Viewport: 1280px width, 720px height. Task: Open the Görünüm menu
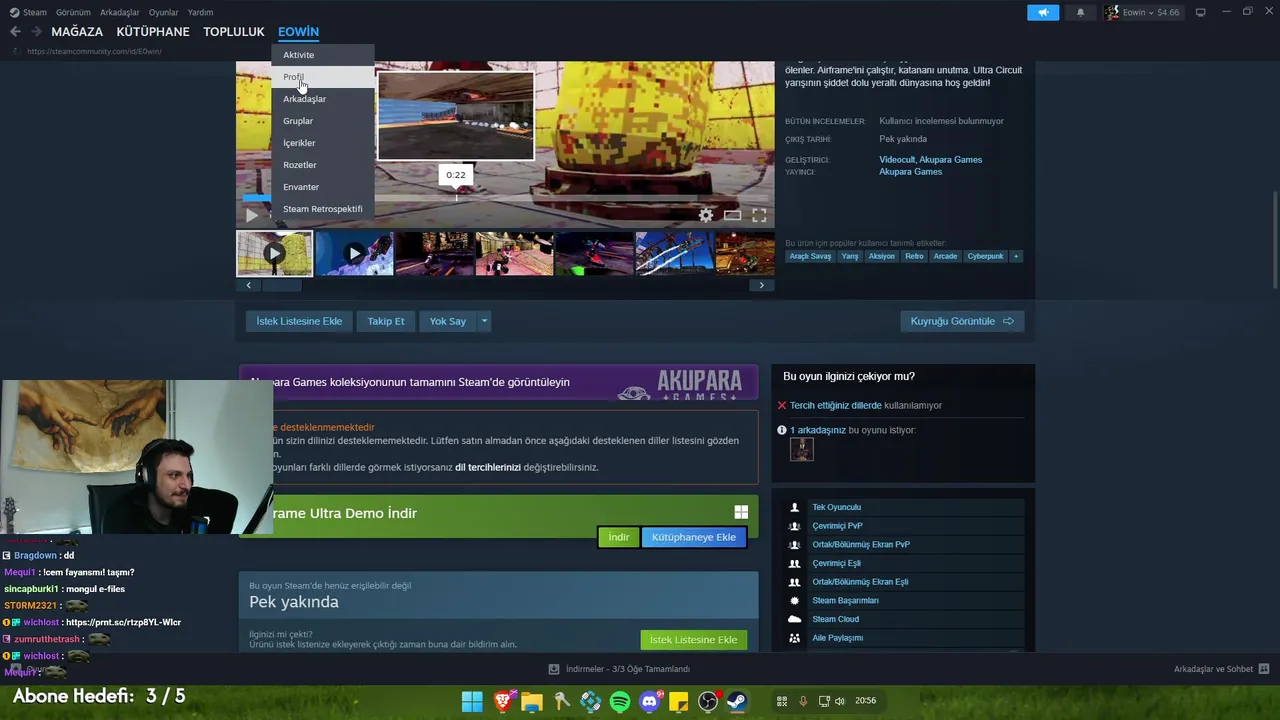point(73,12)
